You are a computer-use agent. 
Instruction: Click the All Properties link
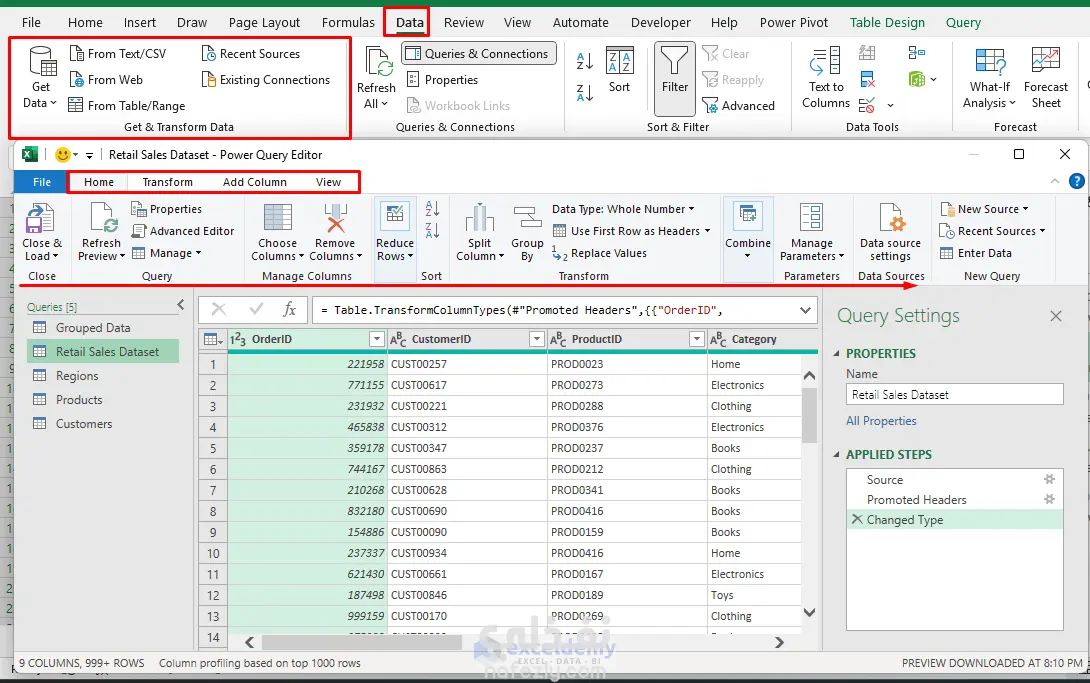[x=881, y=421]
